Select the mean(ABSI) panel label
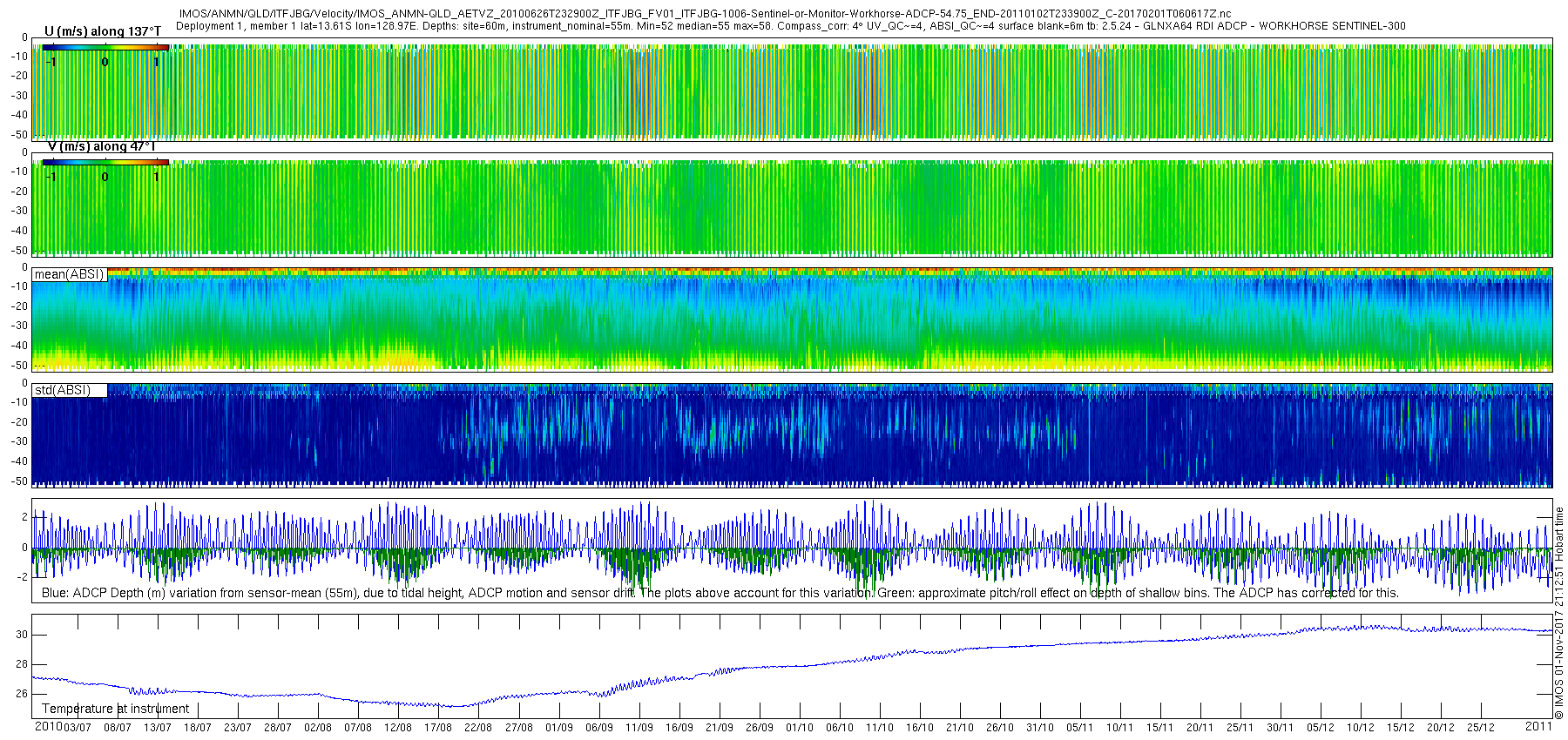 coord(69,274)
